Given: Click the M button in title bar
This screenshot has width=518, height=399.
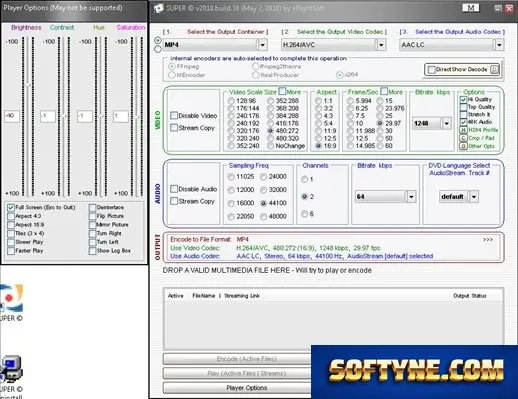Looking at the screenshot, I should 470,8.
